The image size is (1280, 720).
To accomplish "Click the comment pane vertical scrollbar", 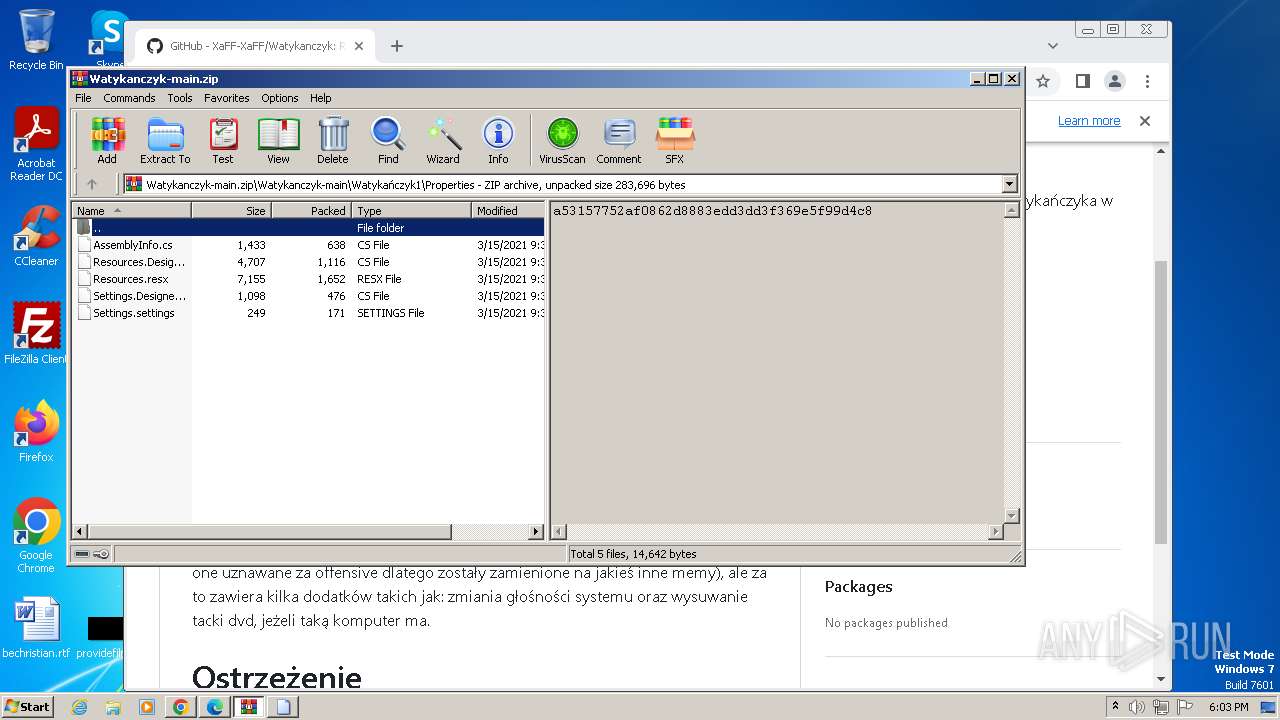I will (x=1011, y=363).
